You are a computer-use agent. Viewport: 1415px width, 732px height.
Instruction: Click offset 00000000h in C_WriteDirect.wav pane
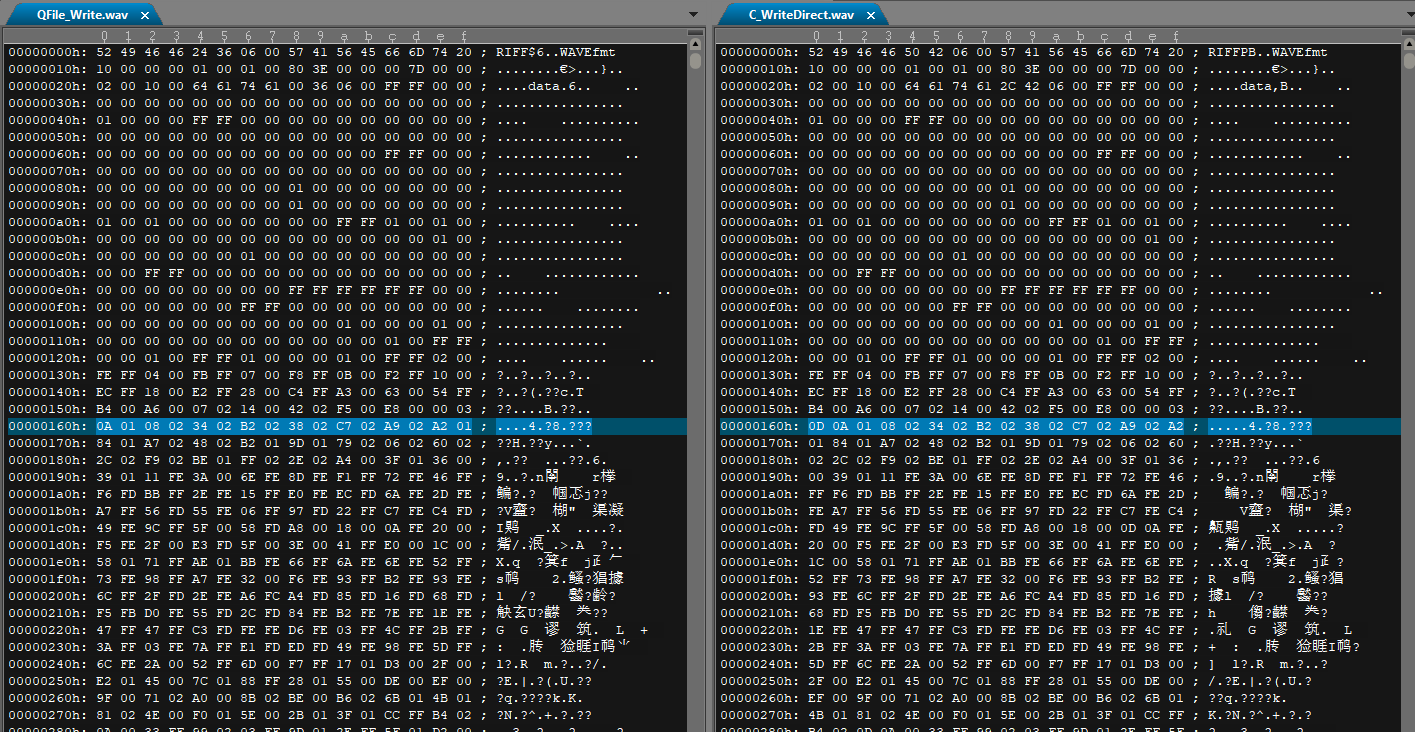coord(761,52)
